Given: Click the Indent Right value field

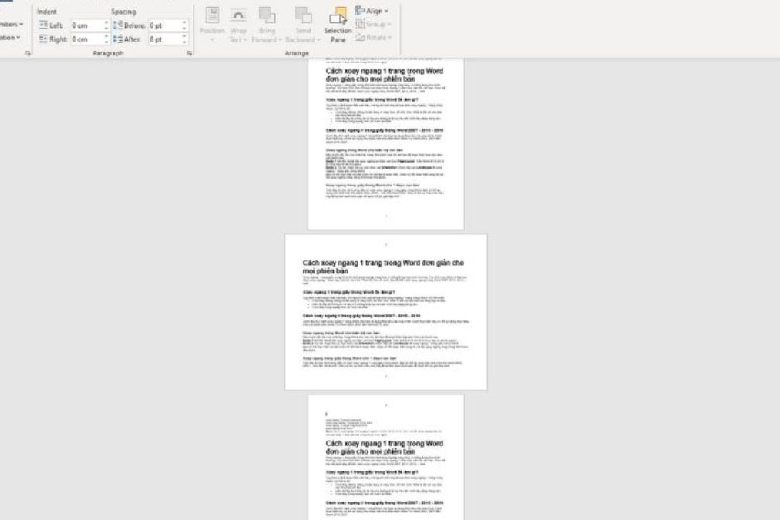Looking at the screenshot, I should click(x=87, y=39).
